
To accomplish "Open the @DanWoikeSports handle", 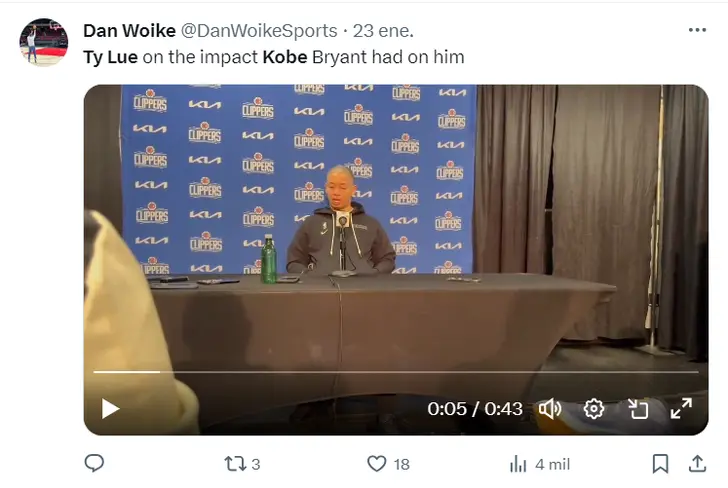I will (x=259, y=31).
